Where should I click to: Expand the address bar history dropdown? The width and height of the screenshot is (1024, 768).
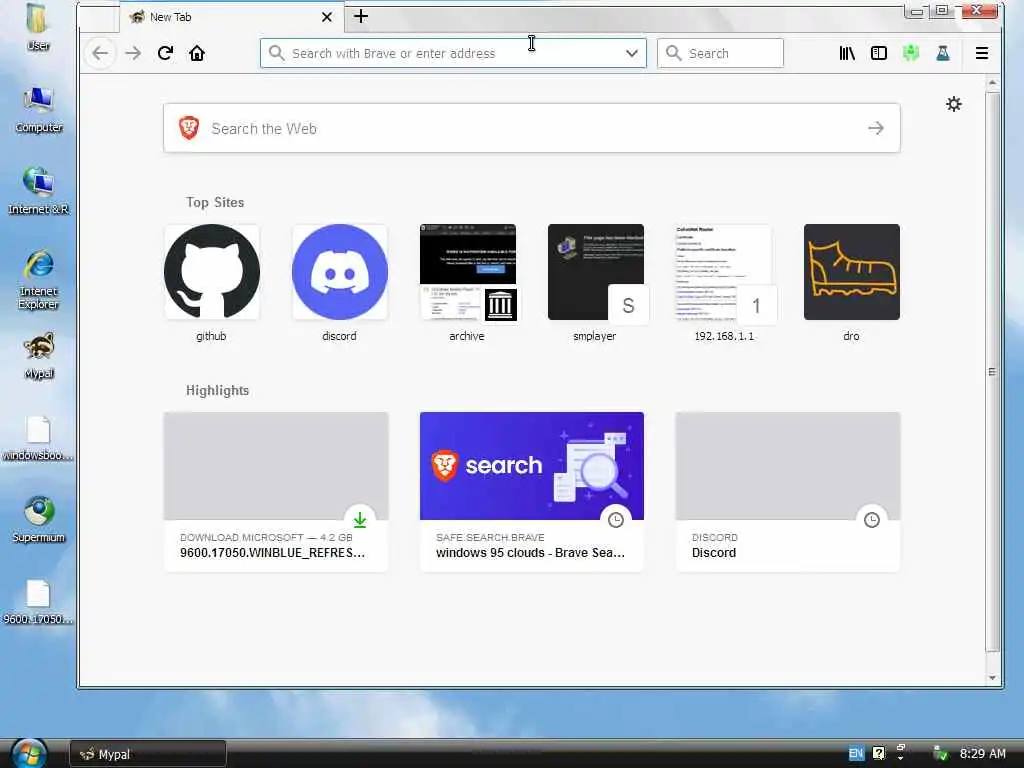[x=632, y=53]
